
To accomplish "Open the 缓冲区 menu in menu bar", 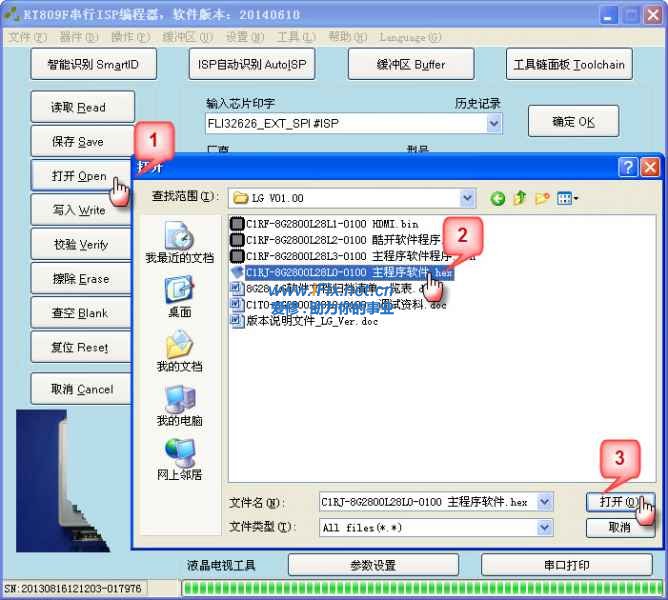I will [x=187, y=37].
